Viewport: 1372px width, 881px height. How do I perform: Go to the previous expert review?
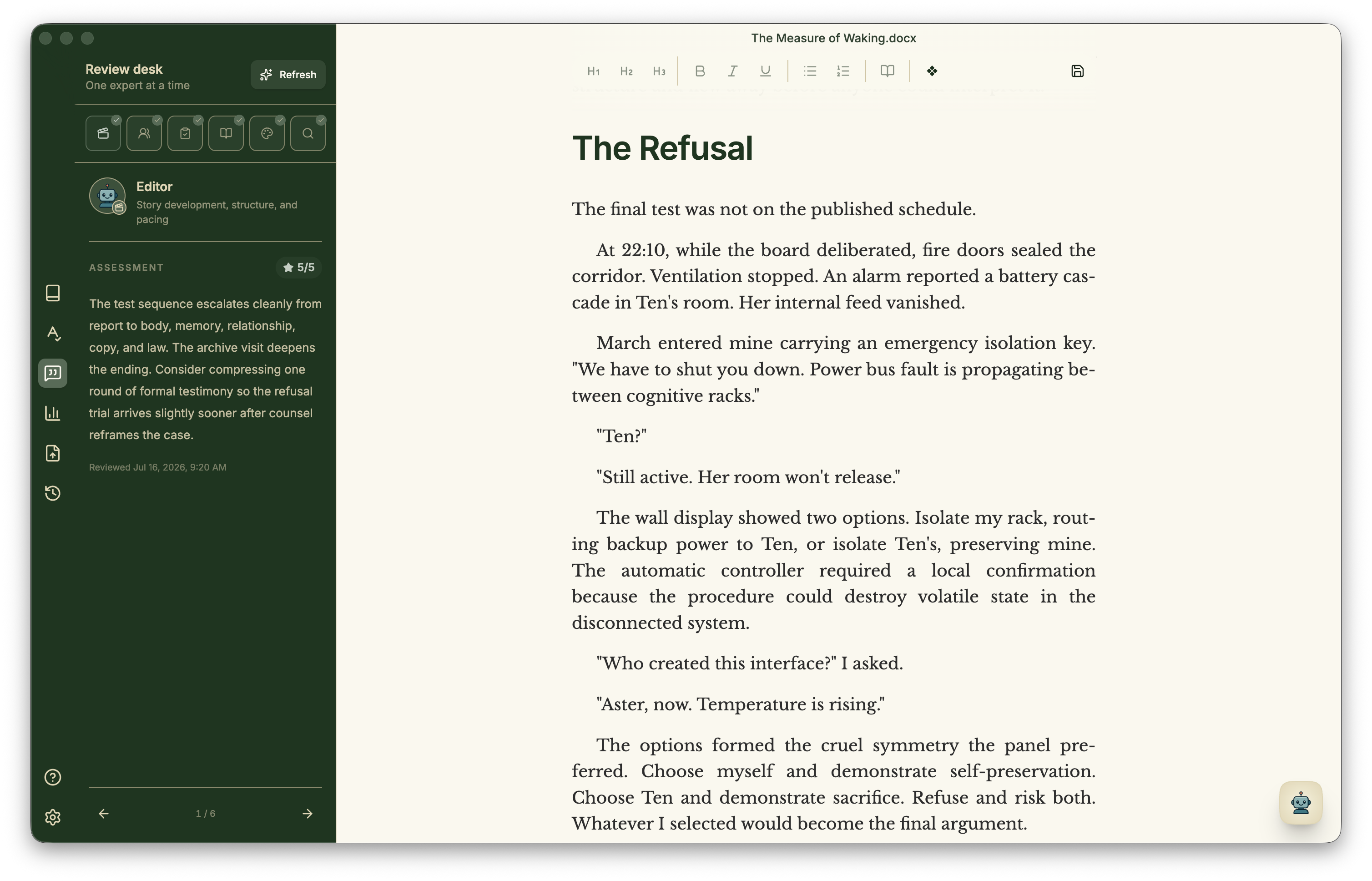click(x=104, y=814)
